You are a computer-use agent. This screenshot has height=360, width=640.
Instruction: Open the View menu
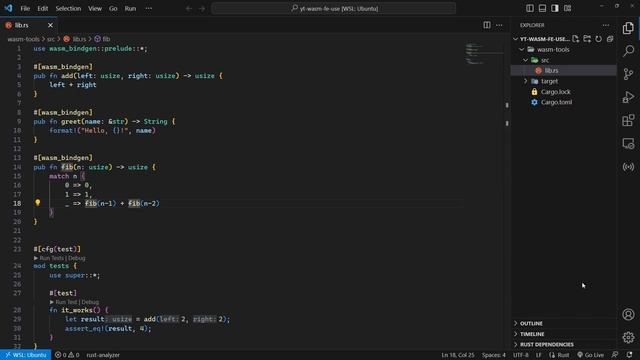click(x=95, y=8)
